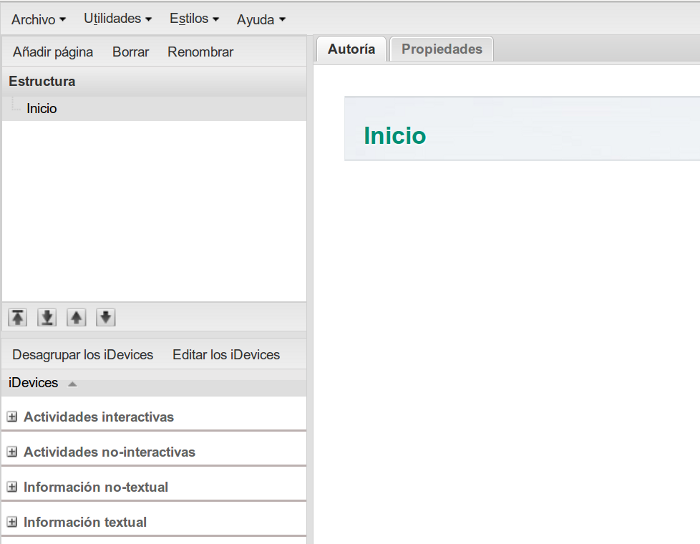Click plus icon next to Actividades interactivas
This screenshot has width=700, height=544.
tap(12, 417)
